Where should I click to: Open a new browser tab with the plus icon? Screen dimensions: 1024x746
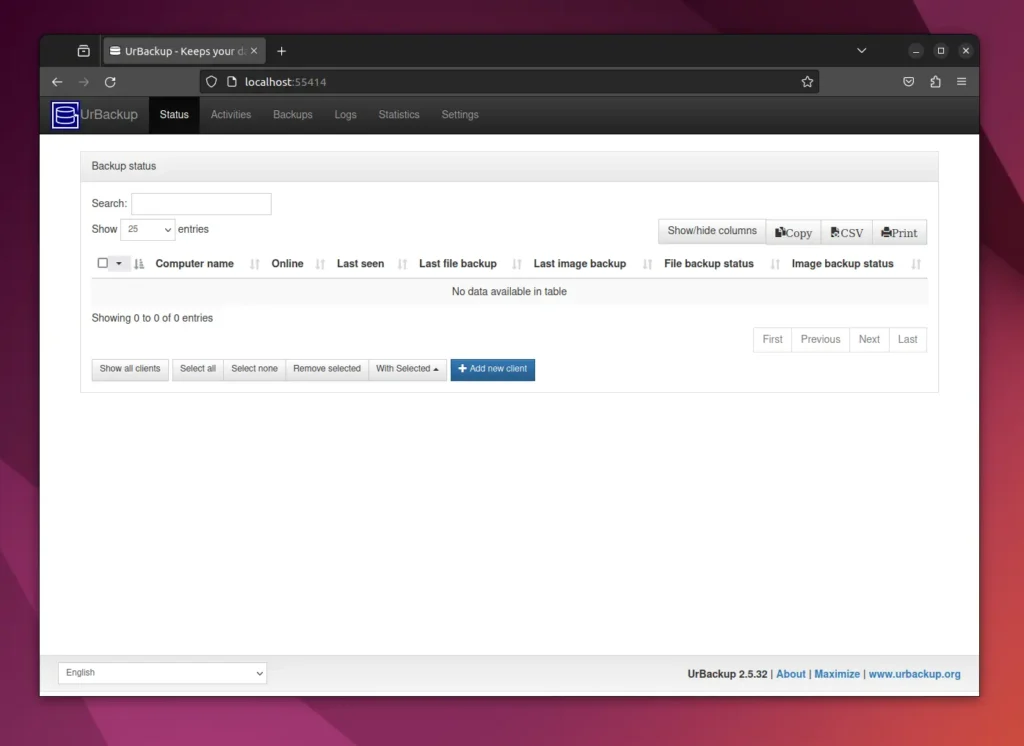tap(281, 50)
